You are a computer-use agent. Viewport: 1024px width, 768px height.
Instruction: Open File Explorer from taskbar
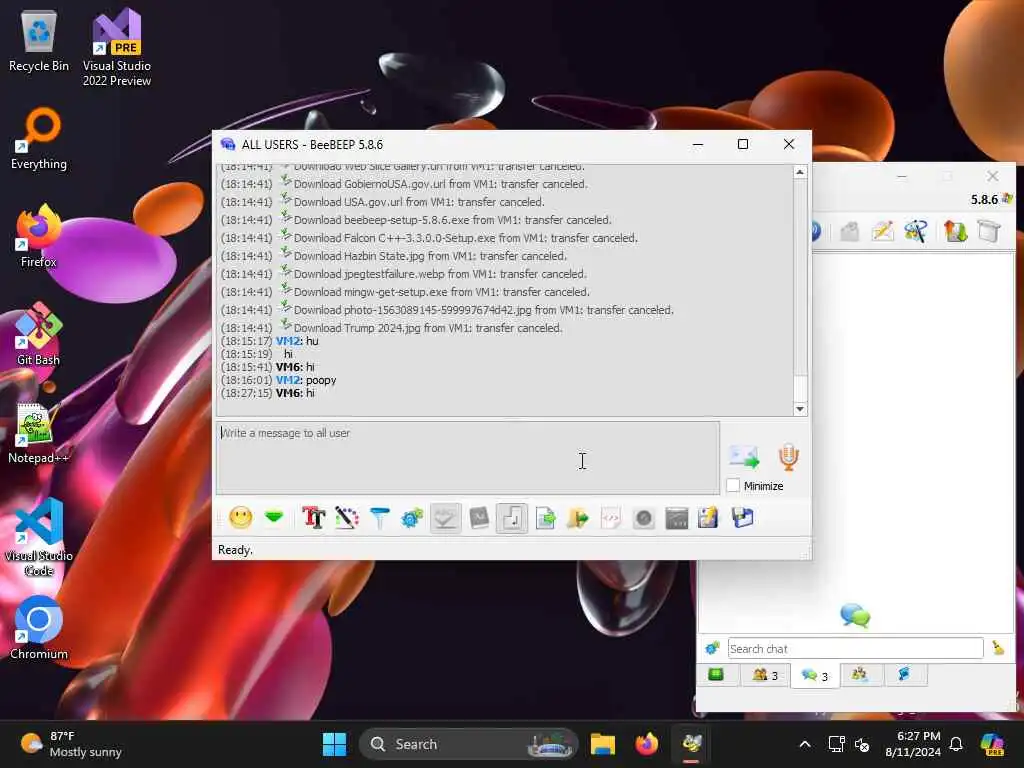click(x=603, y=744)
